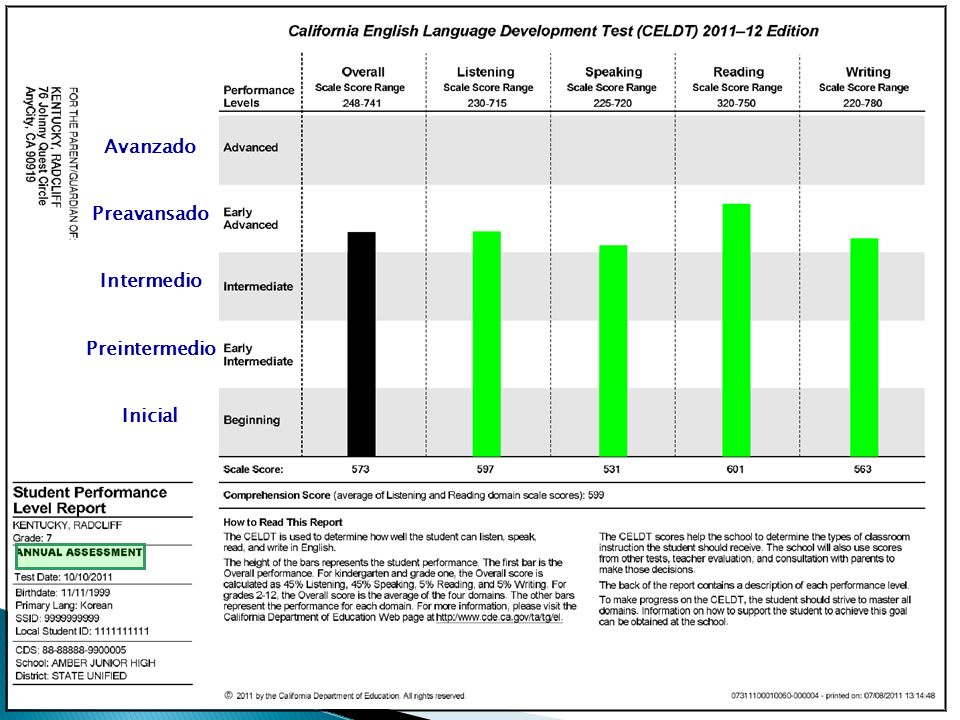Click the 'Student Performance Level Report' heading
Viewport: 960px width, 720px height.
(x=90, y=500)
